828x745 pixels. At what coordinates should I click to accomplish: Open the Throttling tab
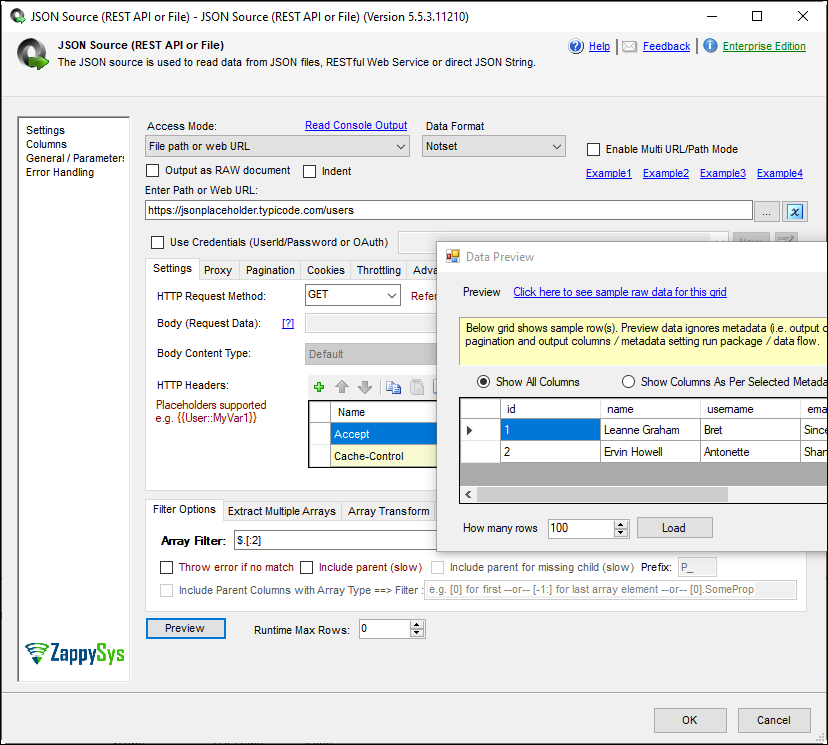pos(379,270)
